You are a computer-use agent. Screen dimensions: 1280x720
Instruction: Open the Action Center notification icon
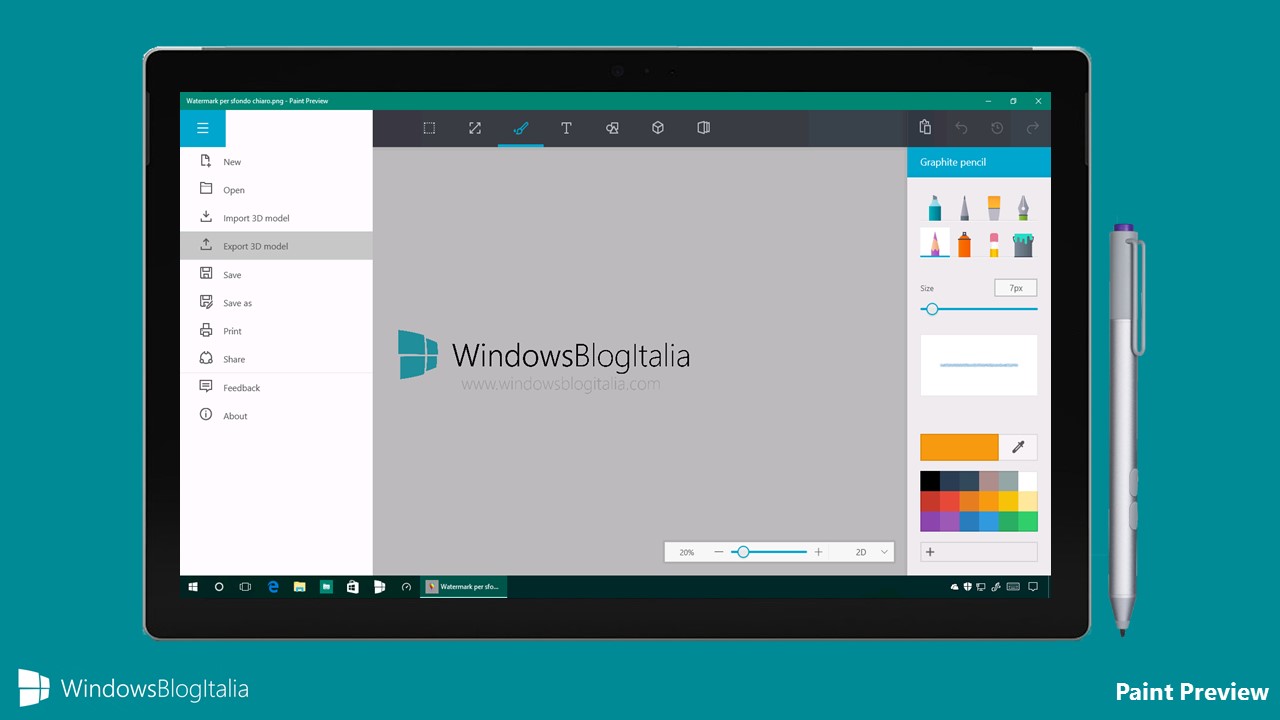[1033, 587]
